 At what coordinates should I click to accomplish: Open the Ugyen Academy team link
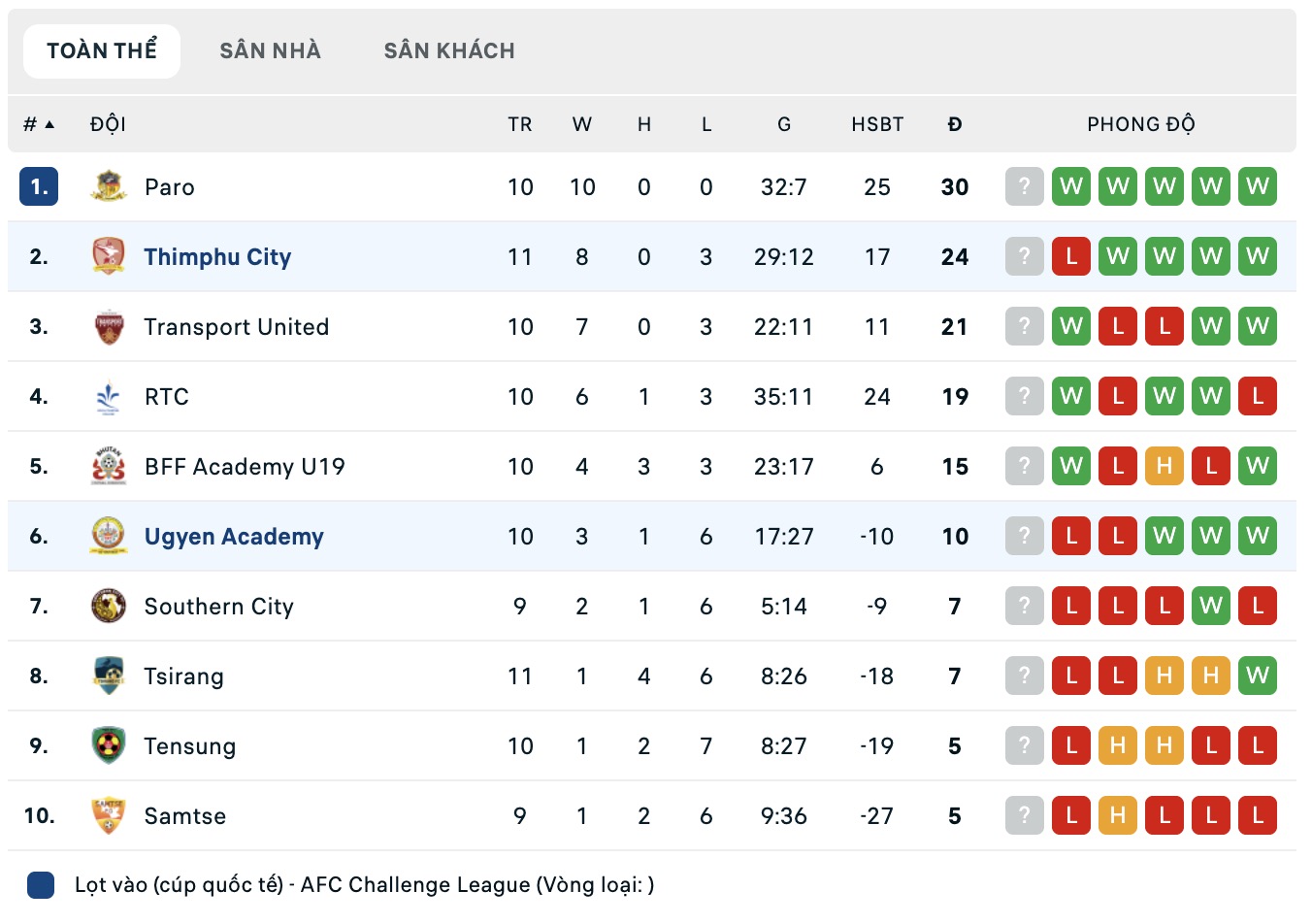(234, 537)
